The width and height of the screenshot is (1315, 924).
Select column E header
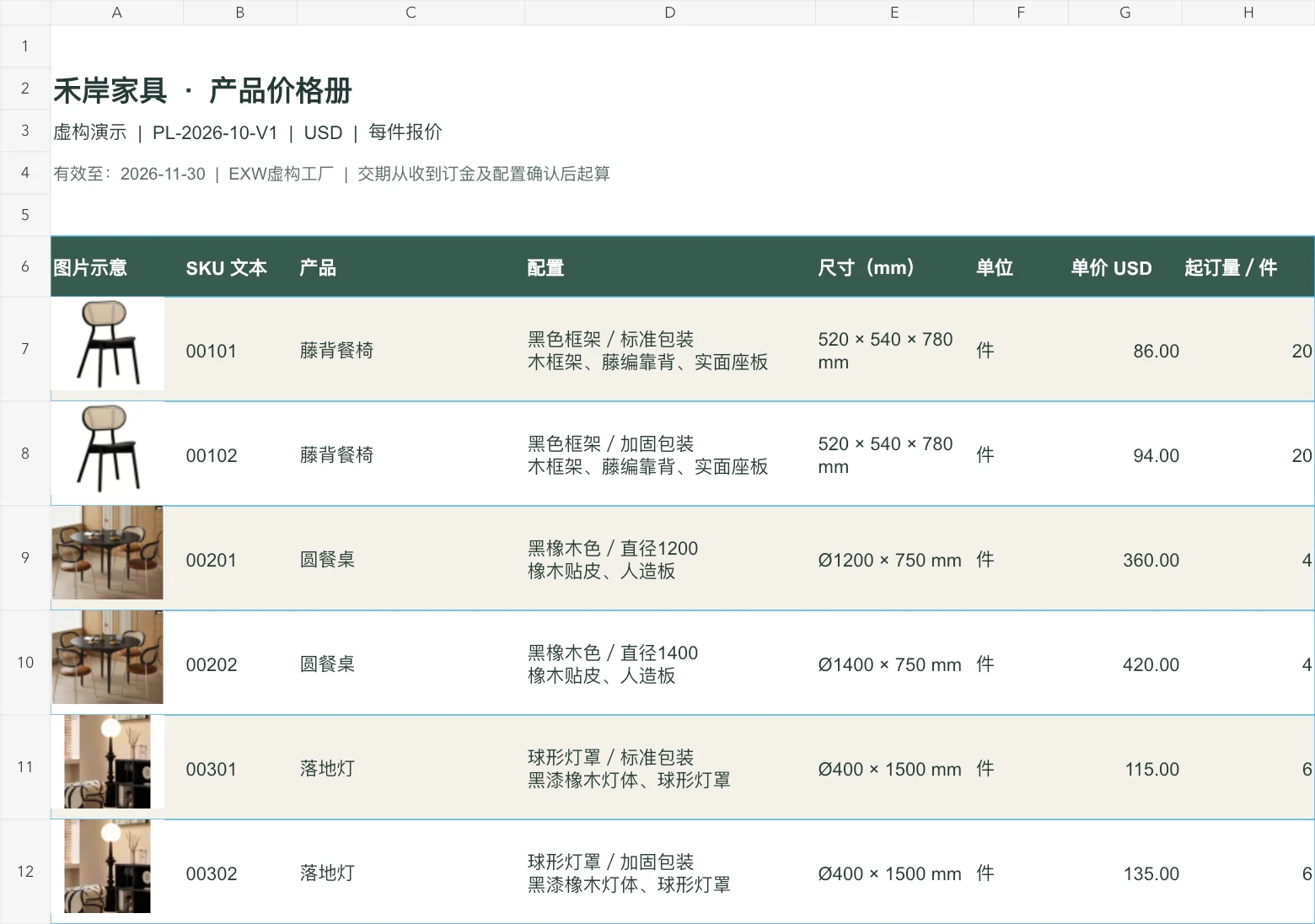[x=894, y=13]
